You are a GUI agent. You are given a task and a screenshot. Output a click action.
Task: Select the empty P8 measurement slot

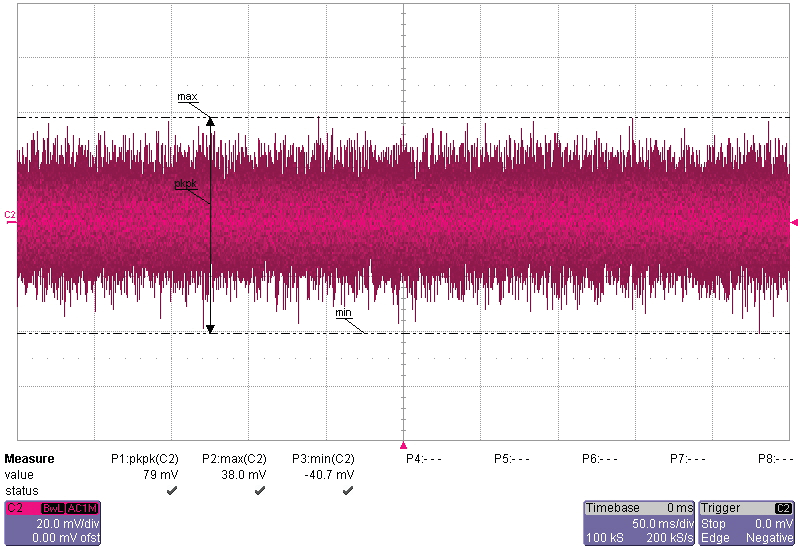coord(776,459)
